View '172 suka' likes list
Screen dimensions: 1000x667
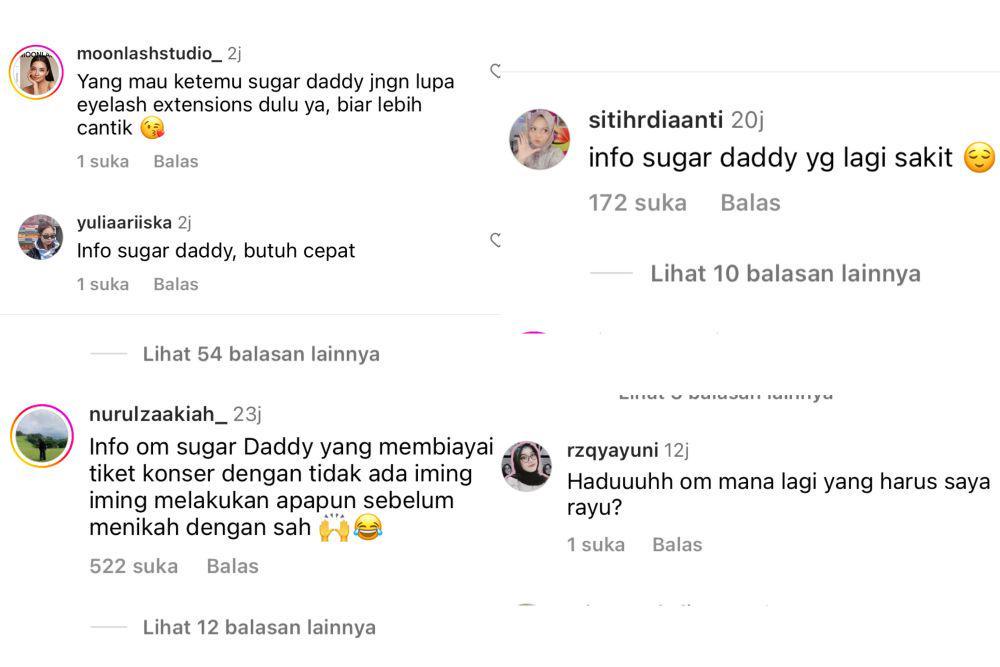click(638, 203)
